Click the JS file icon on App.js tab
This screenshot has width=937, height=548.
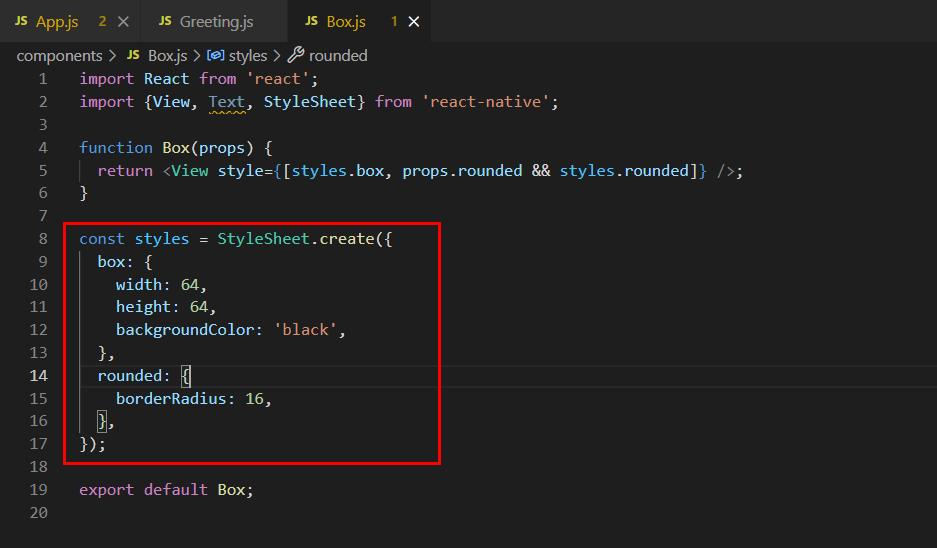[22, 21]
